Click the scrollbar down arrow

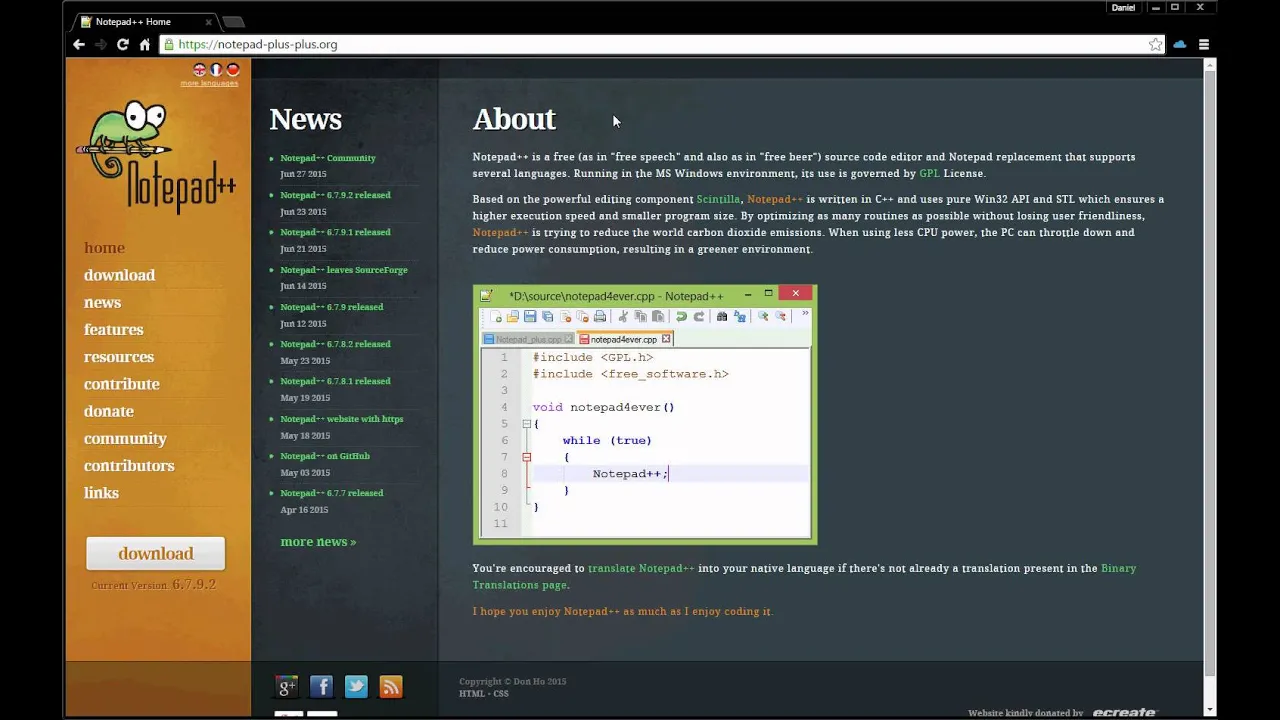click(1210, 710)
